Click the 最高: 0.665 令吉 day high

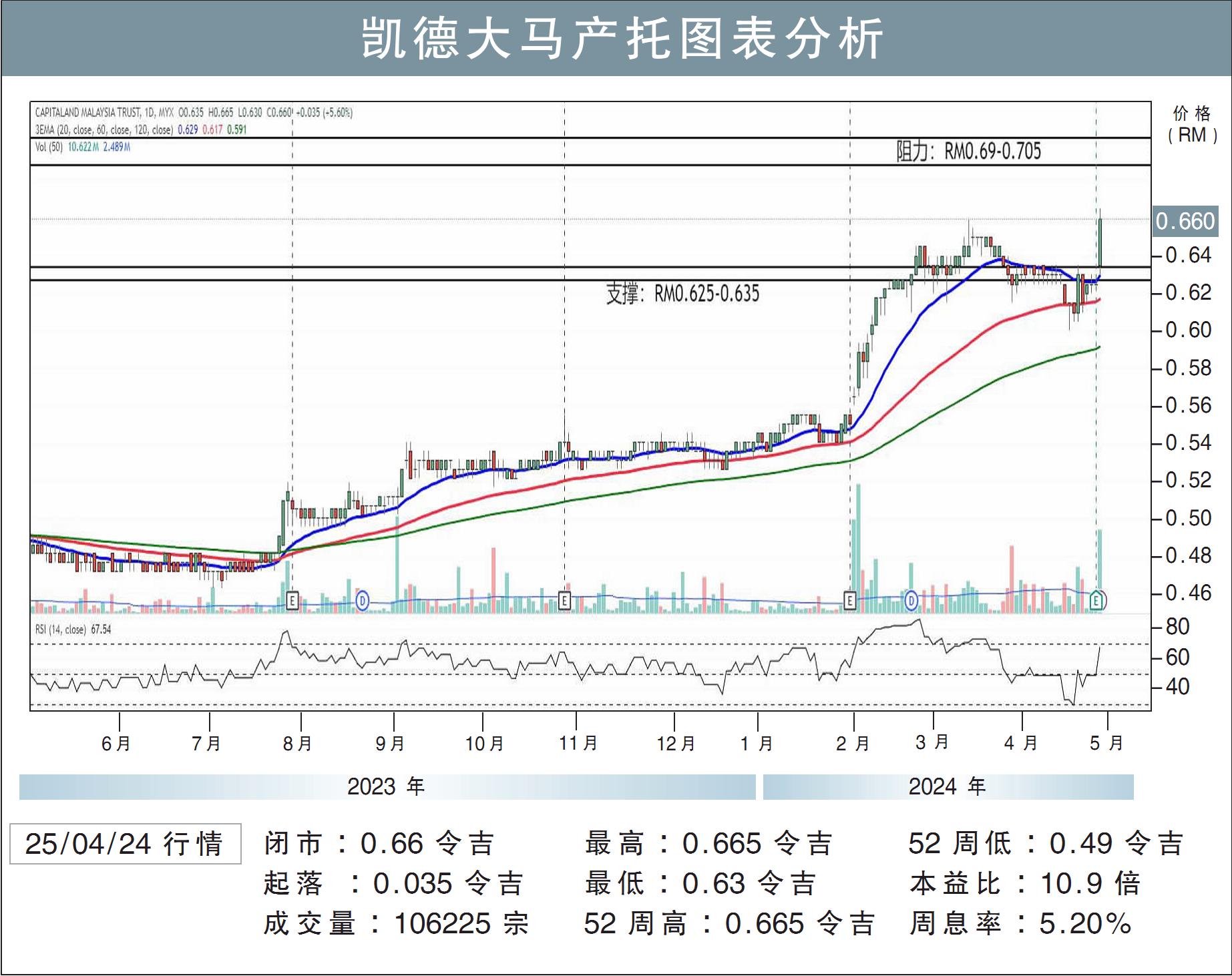click(x=709, y=844)
